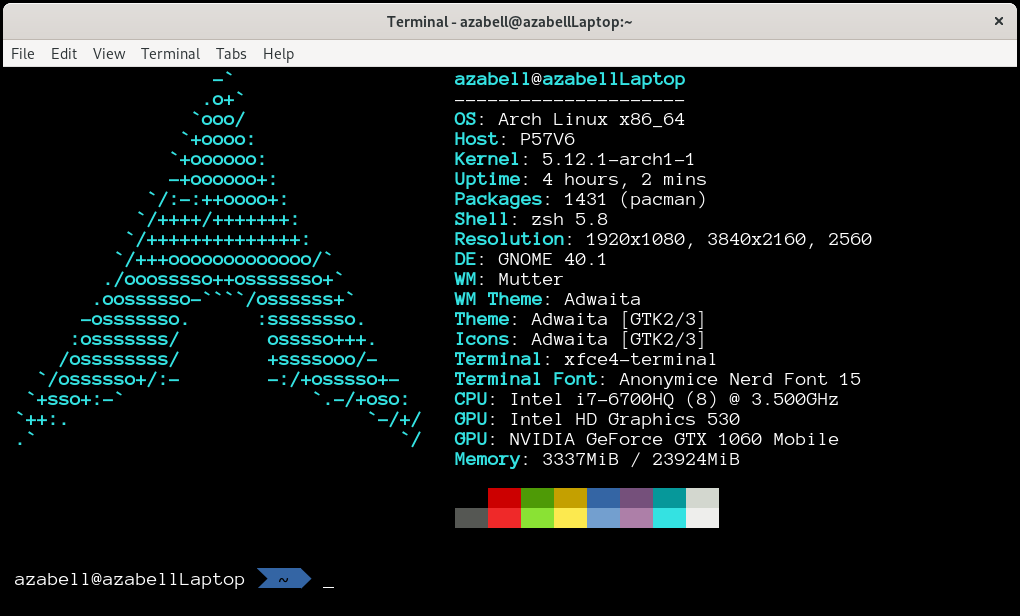The image size is (1020, 616).
Task: Open the Terminal menu
Action: point(170,54)
